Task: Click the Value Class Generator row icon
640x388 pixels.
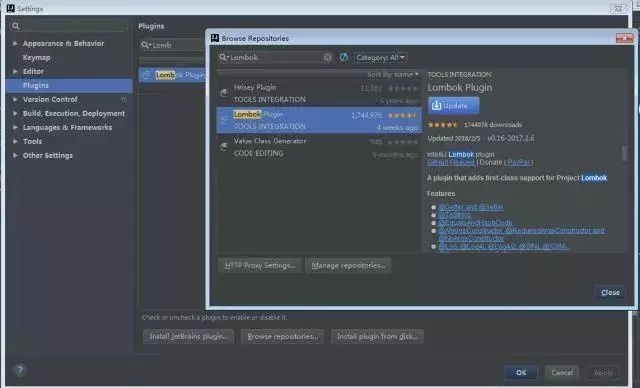Action: (x=224, y=147)
